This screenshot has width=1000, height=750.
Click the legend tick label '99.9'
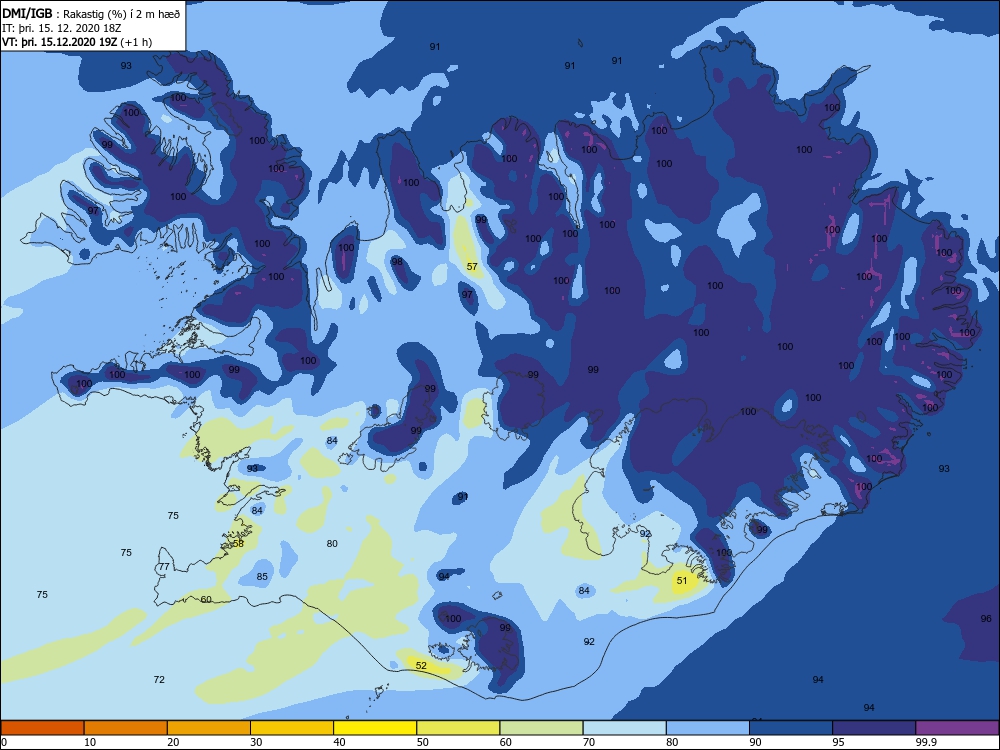click(x=926, y=742)
